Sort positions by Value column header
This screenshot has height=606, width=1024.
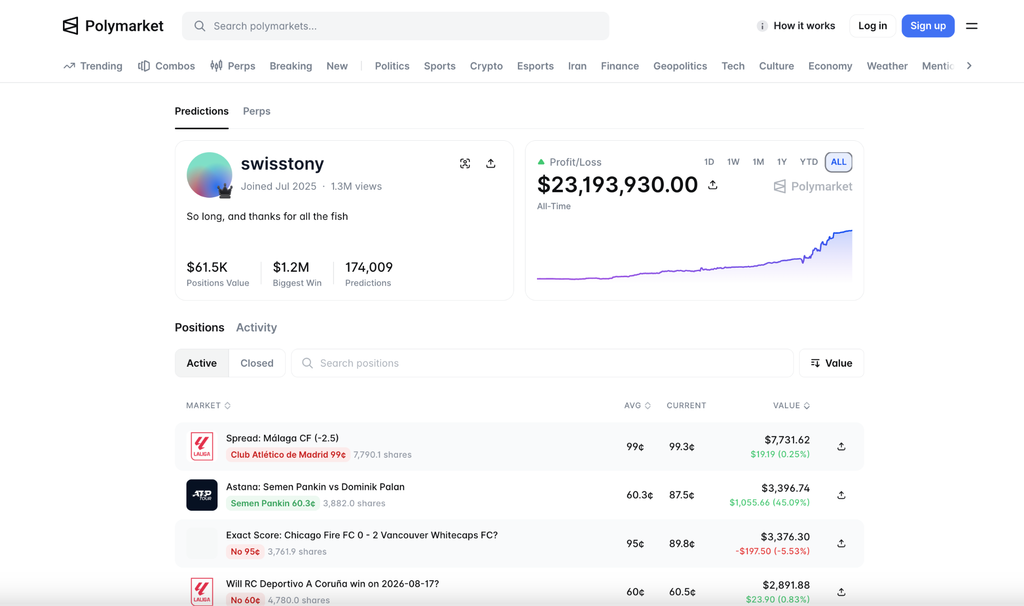(x=792, y=406)
